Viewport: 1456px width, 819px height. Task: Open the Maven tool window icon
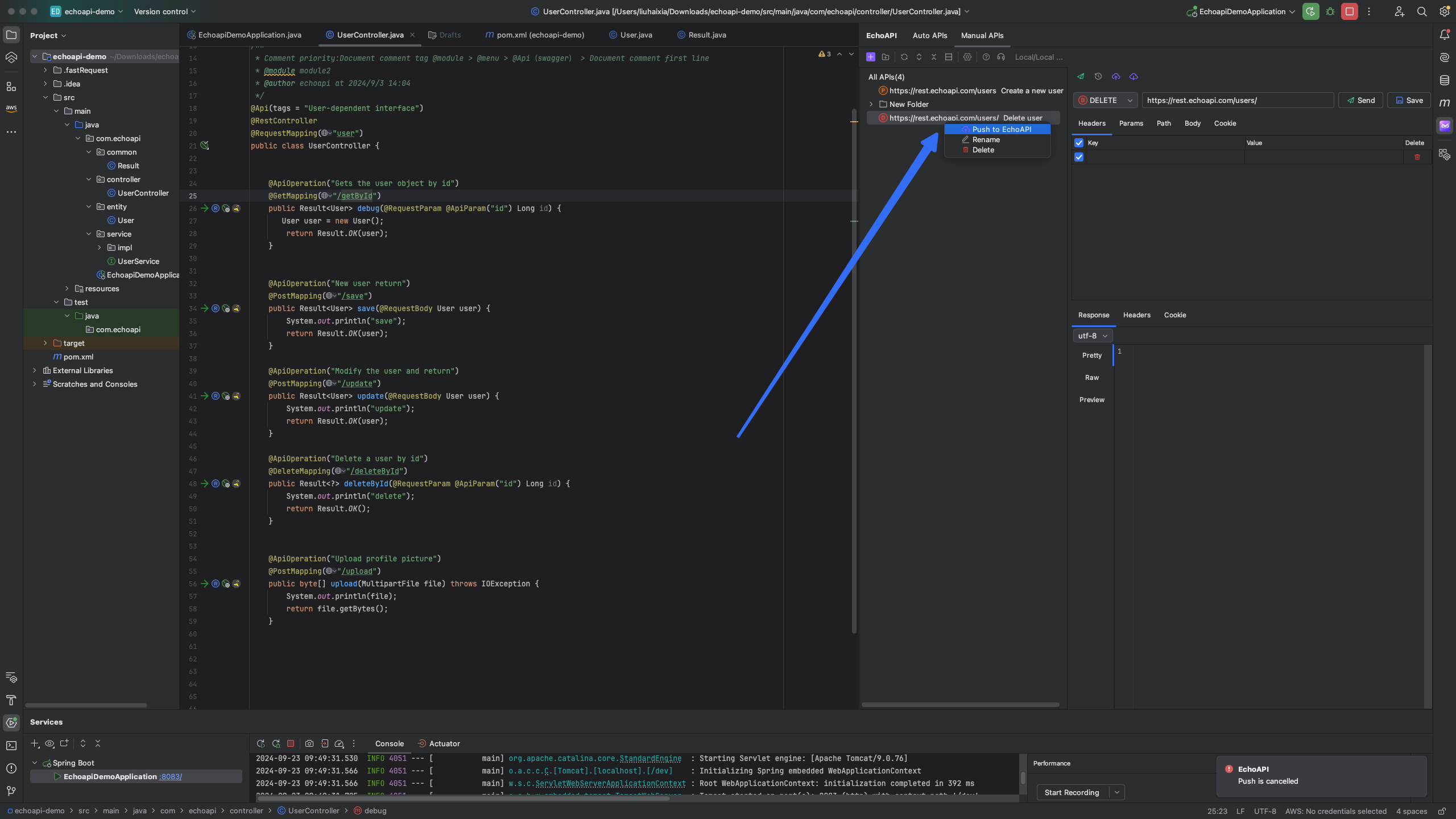pos(1445,103)
